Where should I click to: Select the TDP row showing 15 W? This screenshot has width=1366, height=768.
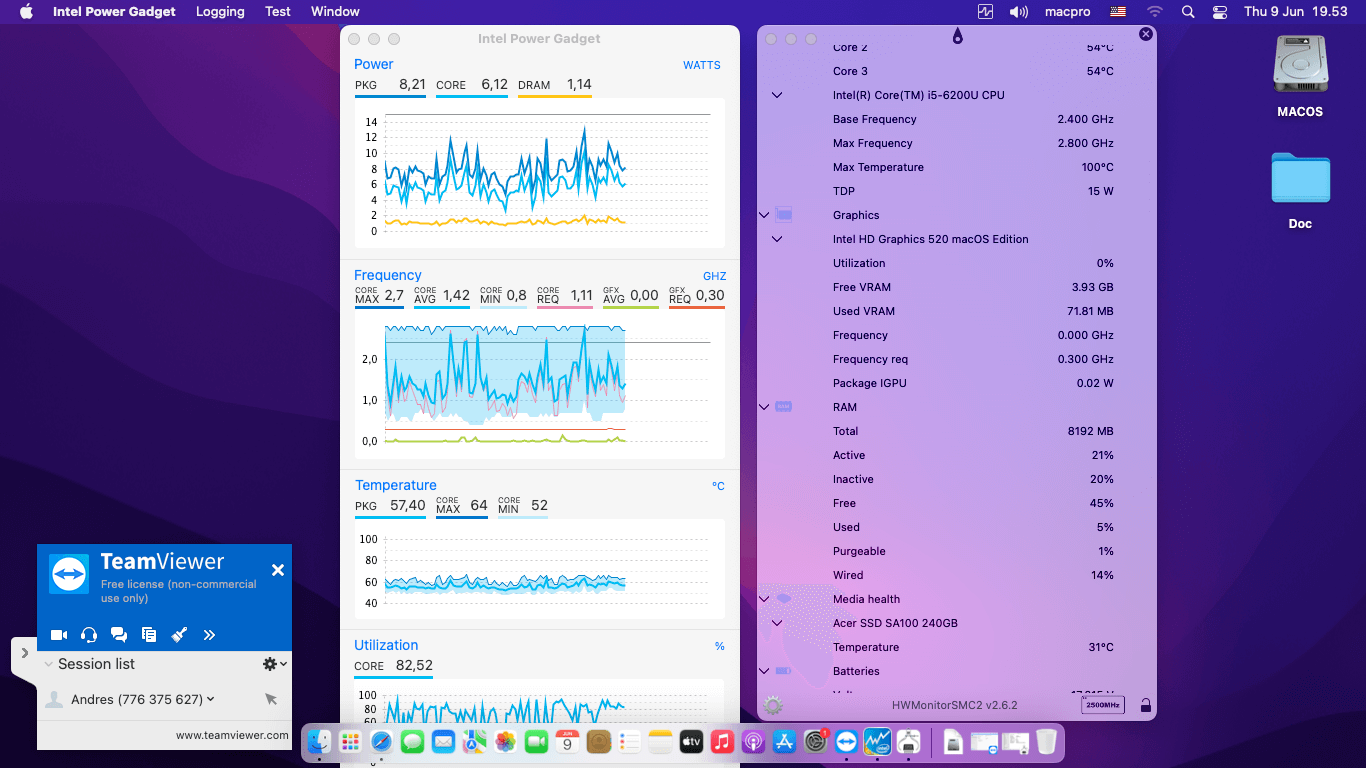coord(957,191)
